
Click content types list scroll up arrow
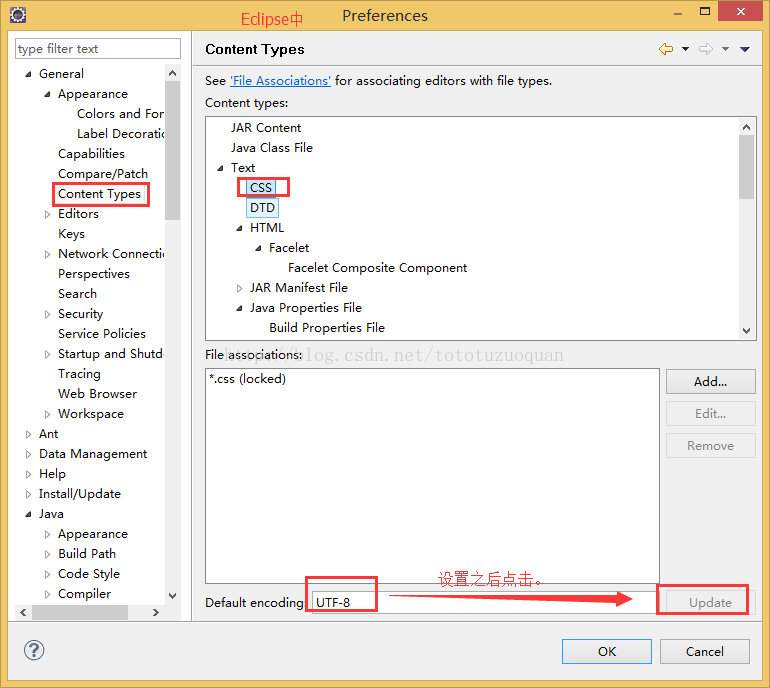tap(746, 127)
